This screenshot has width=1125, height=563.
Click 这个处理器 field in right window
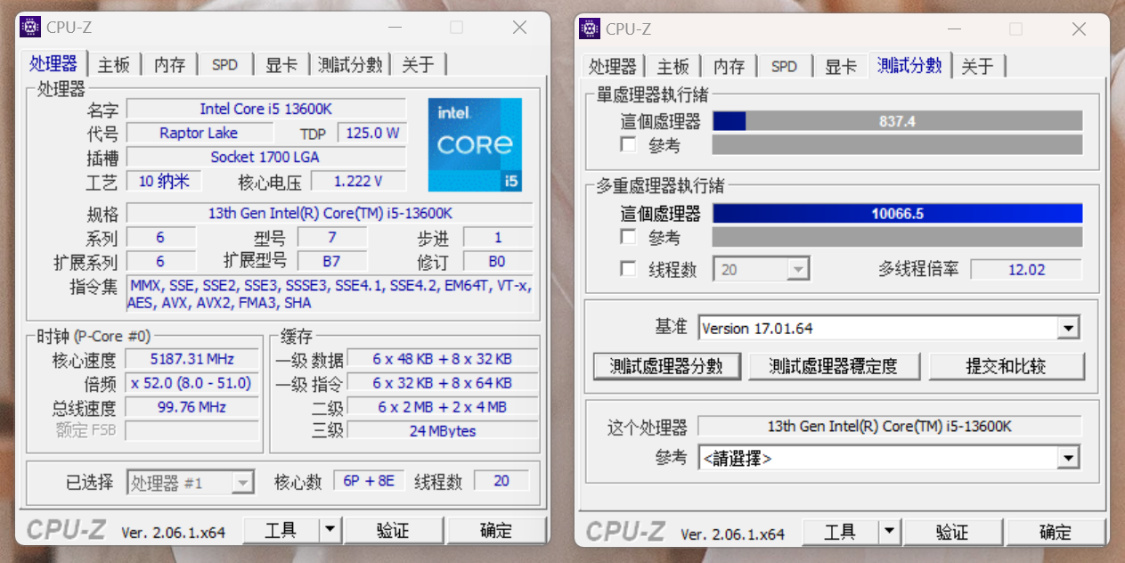pos(890,426)
